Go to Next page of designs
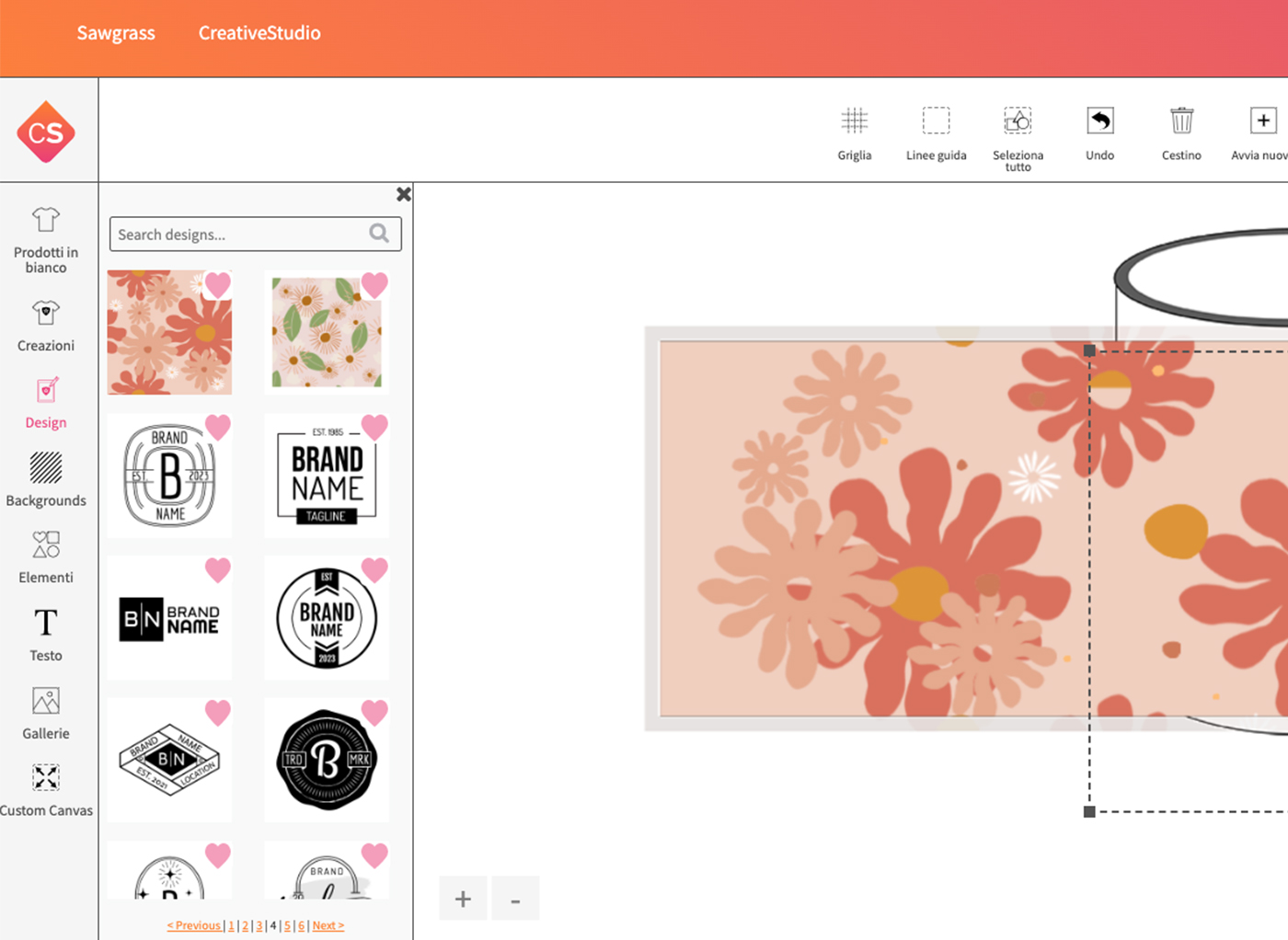The width and height of the screenshot is (1288, 940). point(328,925)
